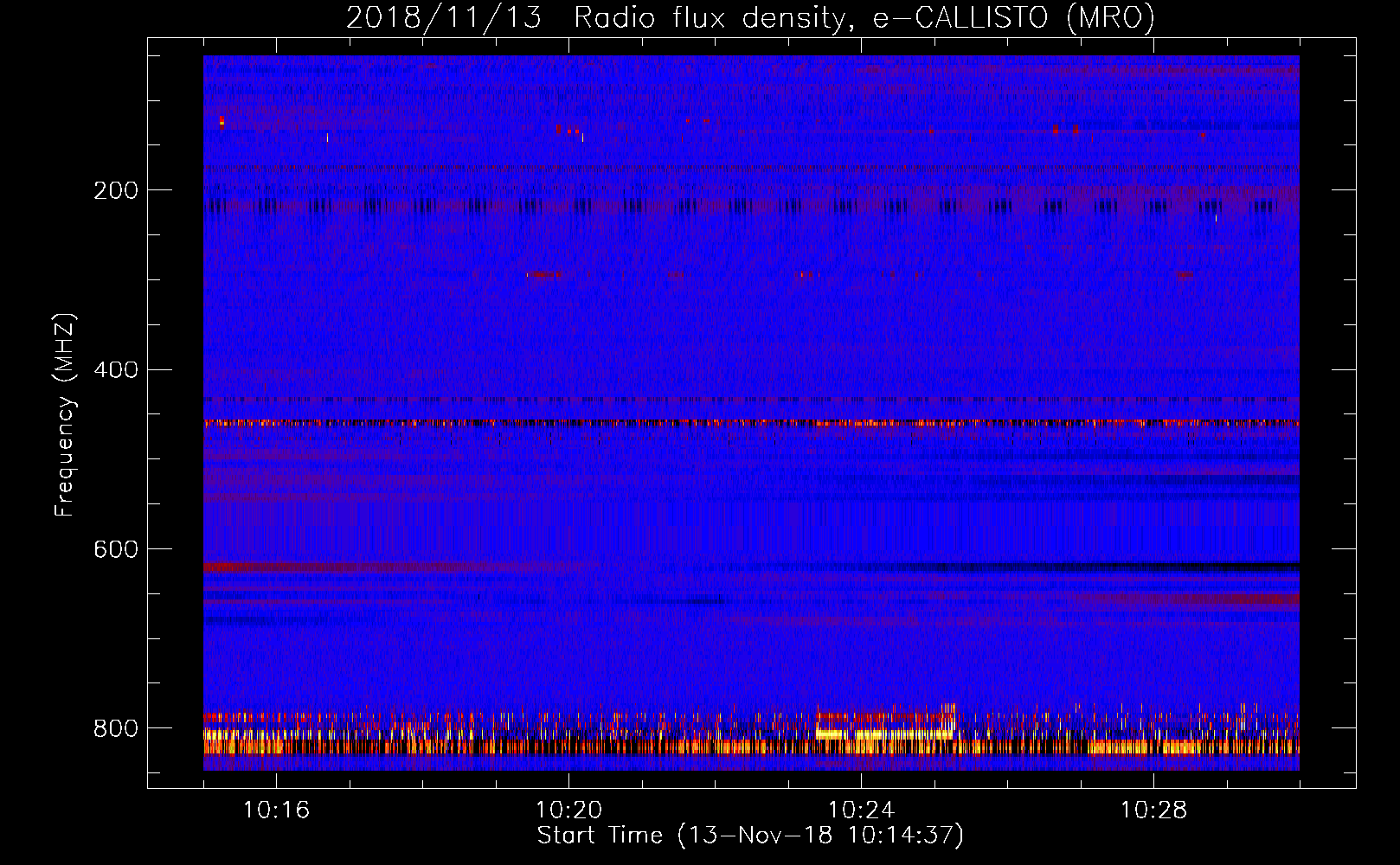Viewport: 1400px width, 865px height.
Task: Select the 10:24 time tick label
Action: 861,811
